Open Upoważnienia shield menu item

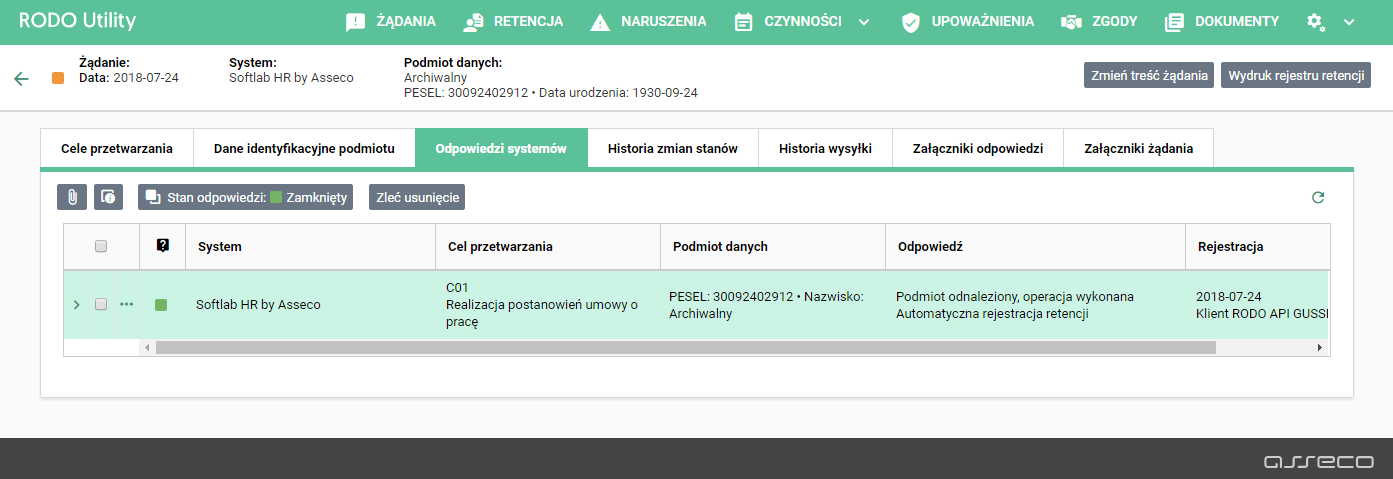[967, 21]
